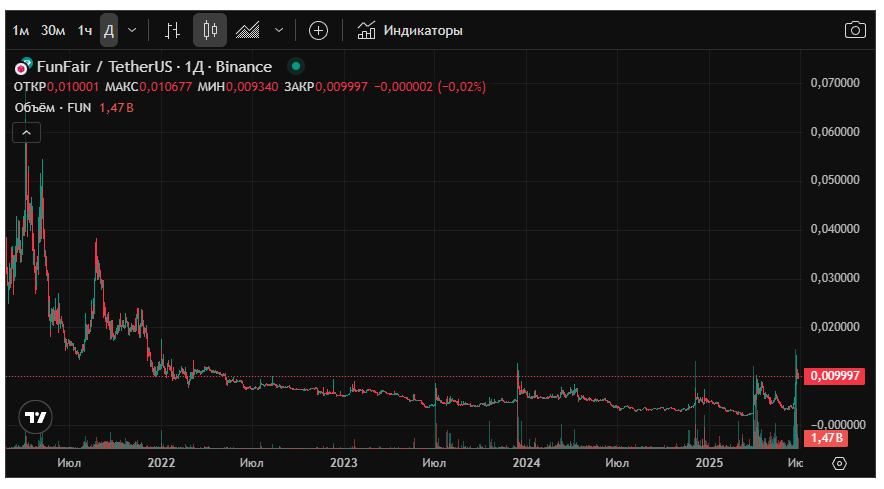The image size is (884, 489).
Task: Click the 0,040000 price axis label
Action: [x=835, y=229]
